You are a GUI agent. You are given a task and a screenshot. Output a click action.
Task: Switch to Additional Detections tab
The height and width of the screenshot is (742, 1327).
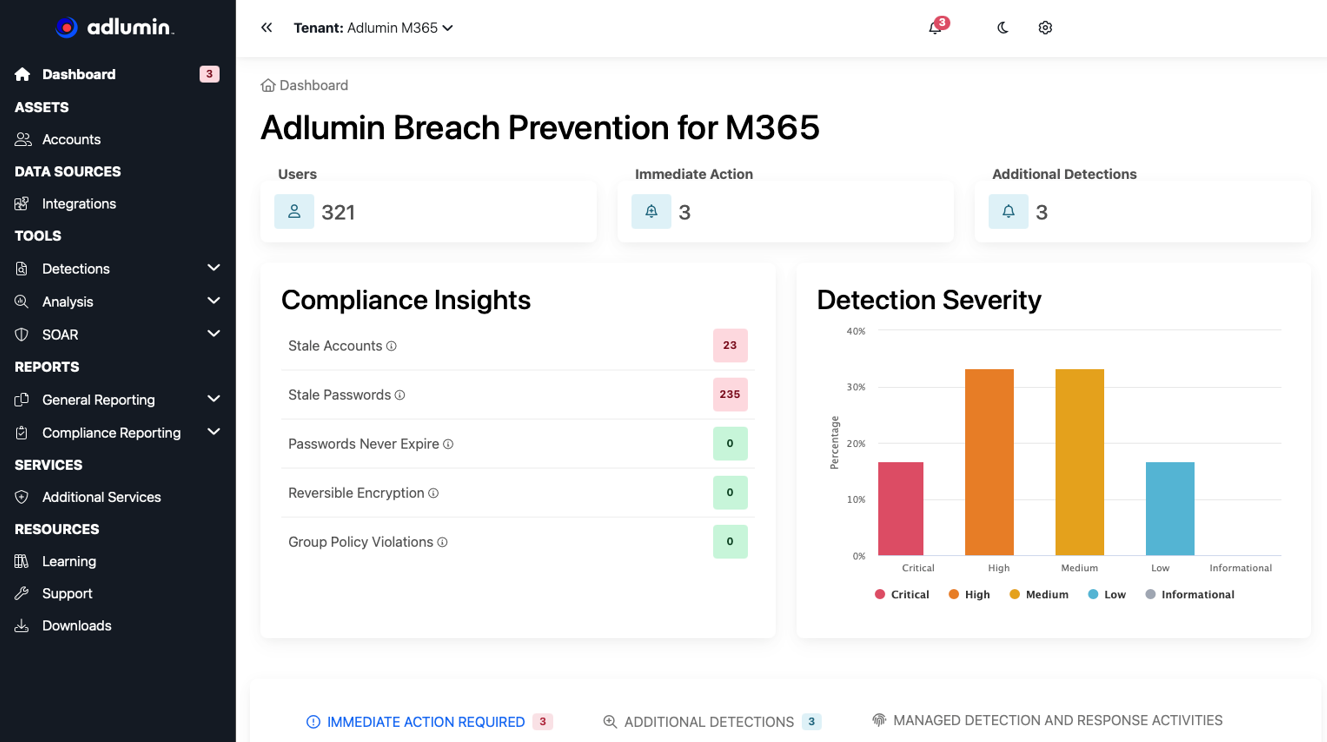[x=708, y=721]
